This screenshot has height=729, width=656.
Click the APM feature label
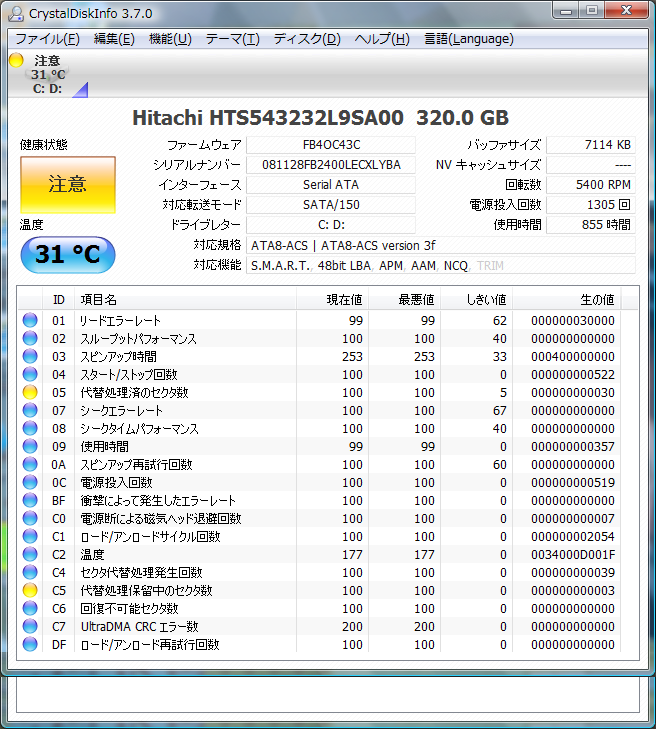[x=391, y=265]
